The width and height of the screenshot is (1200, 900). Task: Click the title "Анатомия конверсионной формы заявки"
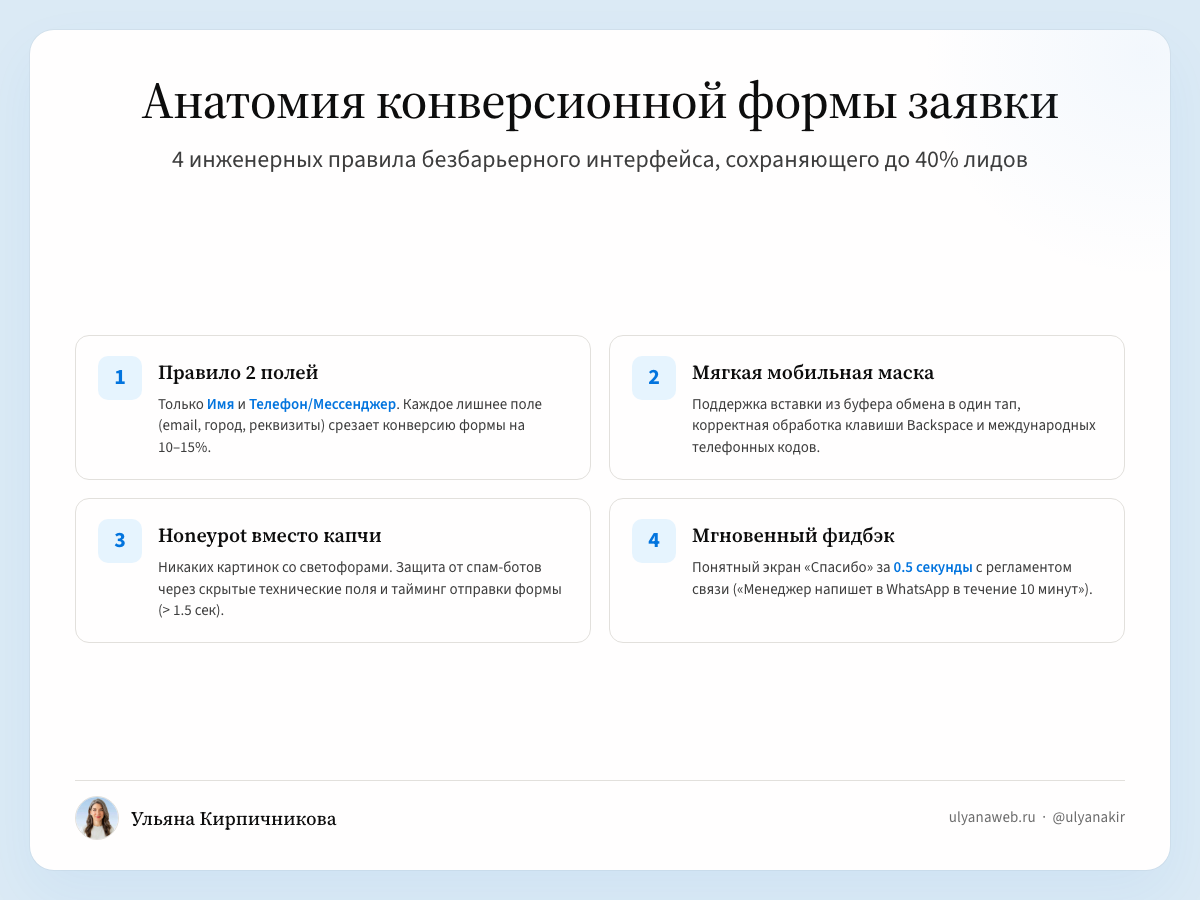pyautogui.click(x=600, y=103)
